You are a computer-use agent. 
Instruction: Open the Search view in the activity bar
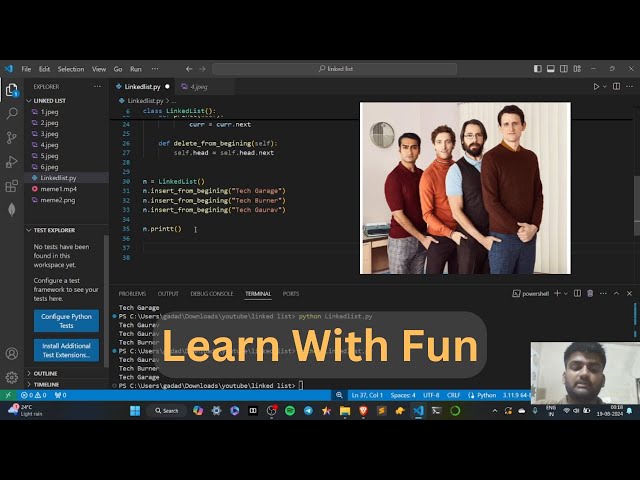point(12,113)
